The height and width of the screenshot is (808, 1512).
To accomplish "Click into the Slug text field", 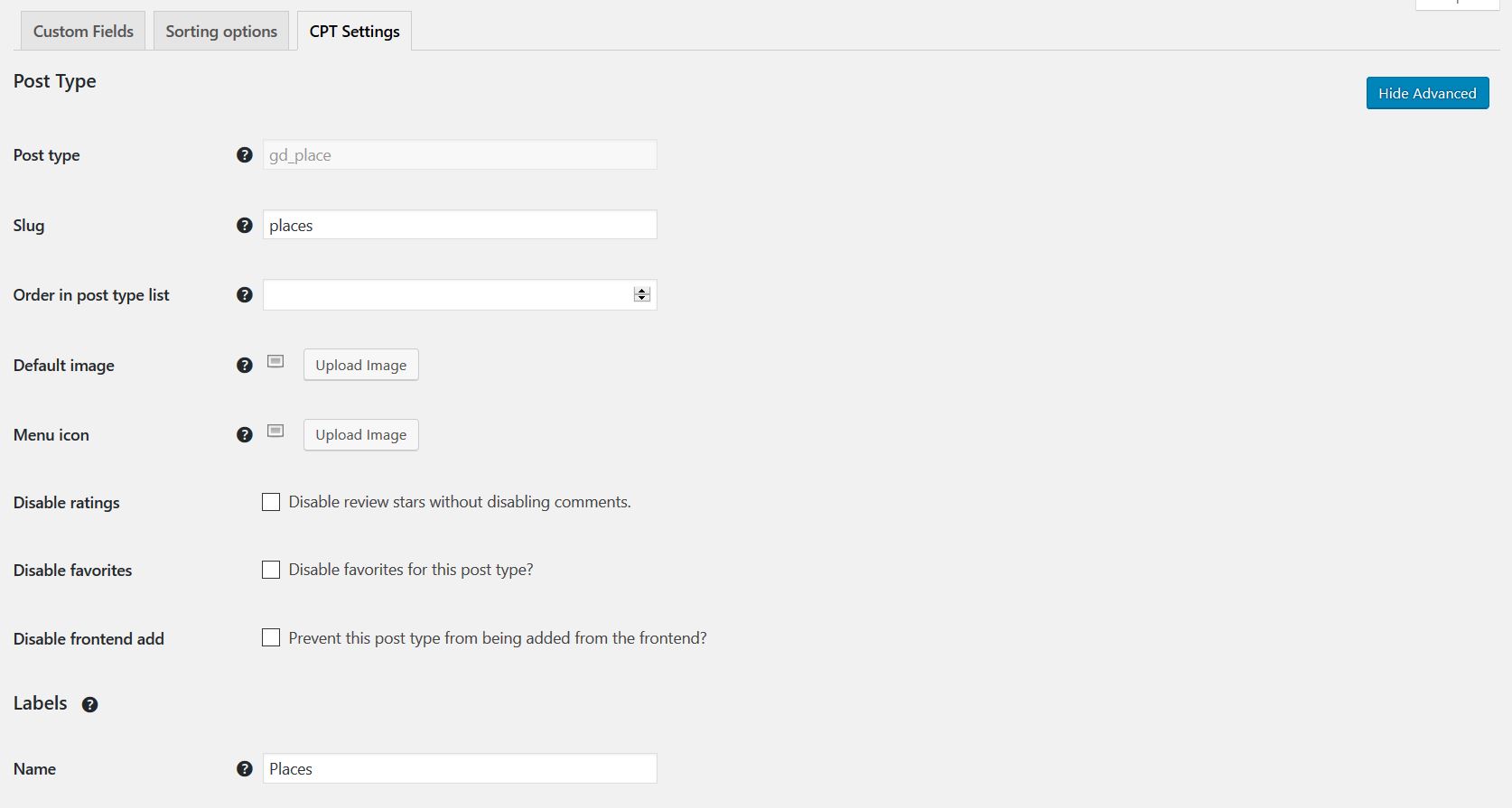I will point(459,226).
